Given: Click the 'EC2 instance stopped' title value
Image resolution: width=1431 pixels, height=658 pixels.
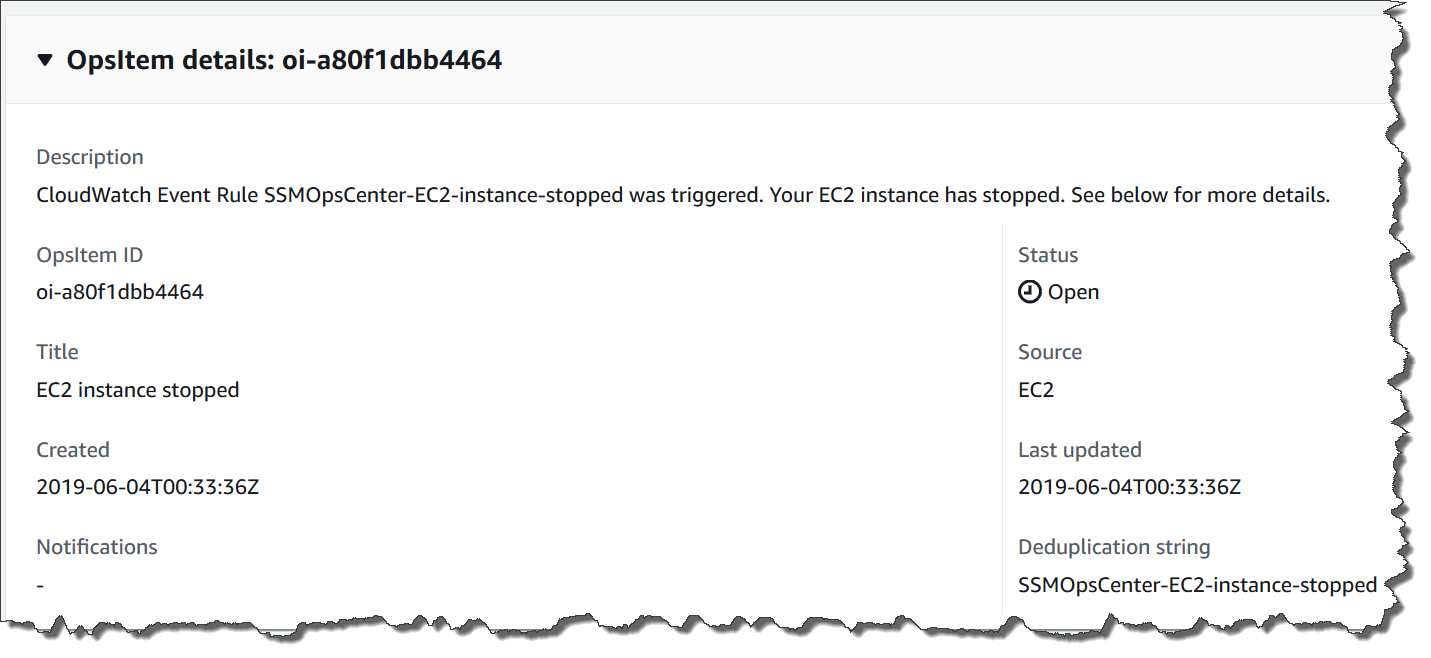Looking at the screenshot, I should [138, 390].
